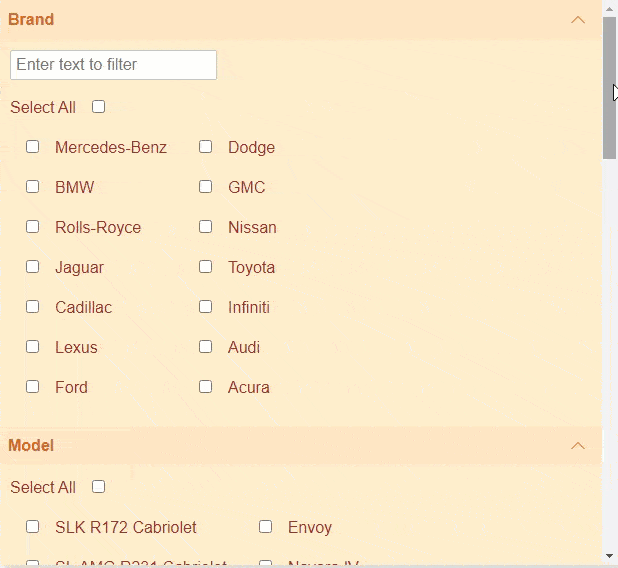Screen dimensions: 618x568
Task: Tick the Lexus checkbox
Action: point(33,347)
